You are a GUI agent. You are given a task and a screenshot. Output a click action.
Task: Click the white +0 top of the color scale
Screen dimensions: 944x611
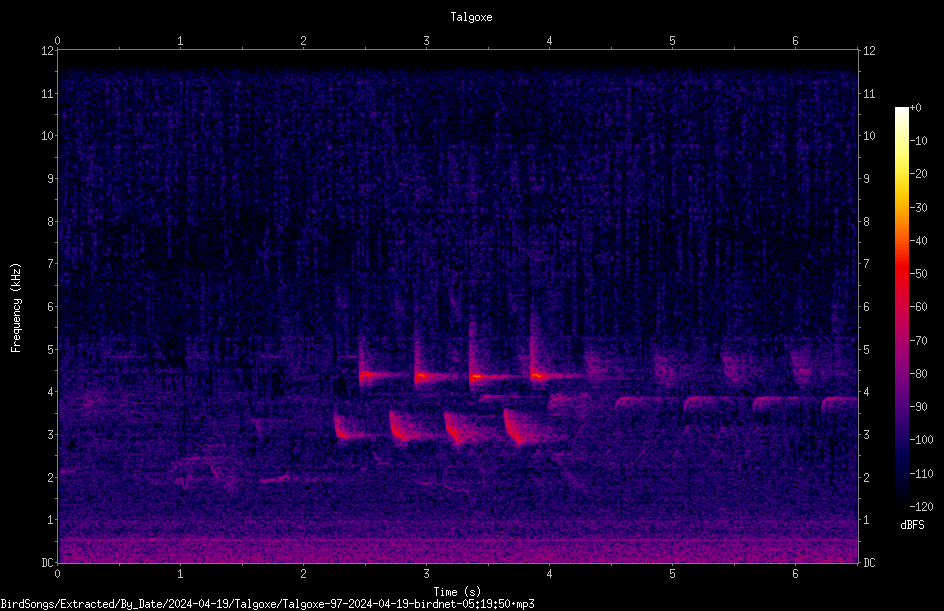tap(901, 110)
